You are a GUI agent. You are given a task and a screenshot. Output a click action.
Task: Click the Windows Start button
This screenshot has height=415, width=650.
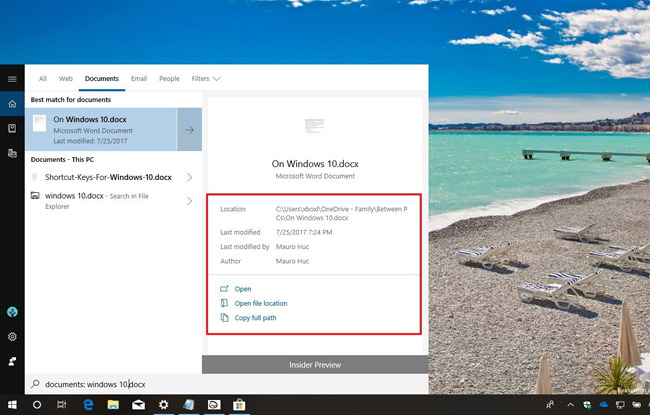pos(11,404)
